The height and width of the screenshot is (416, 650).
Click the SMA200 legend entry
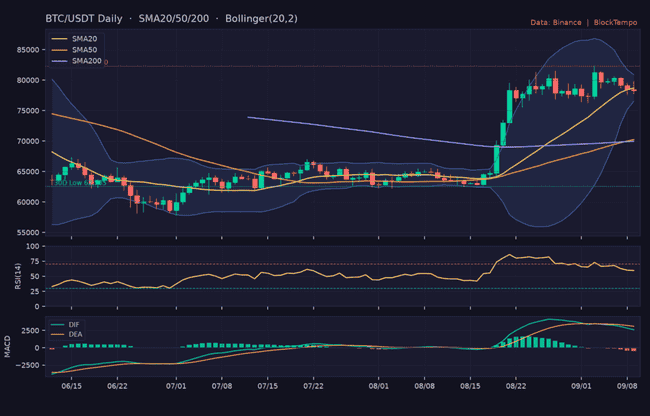76,61
